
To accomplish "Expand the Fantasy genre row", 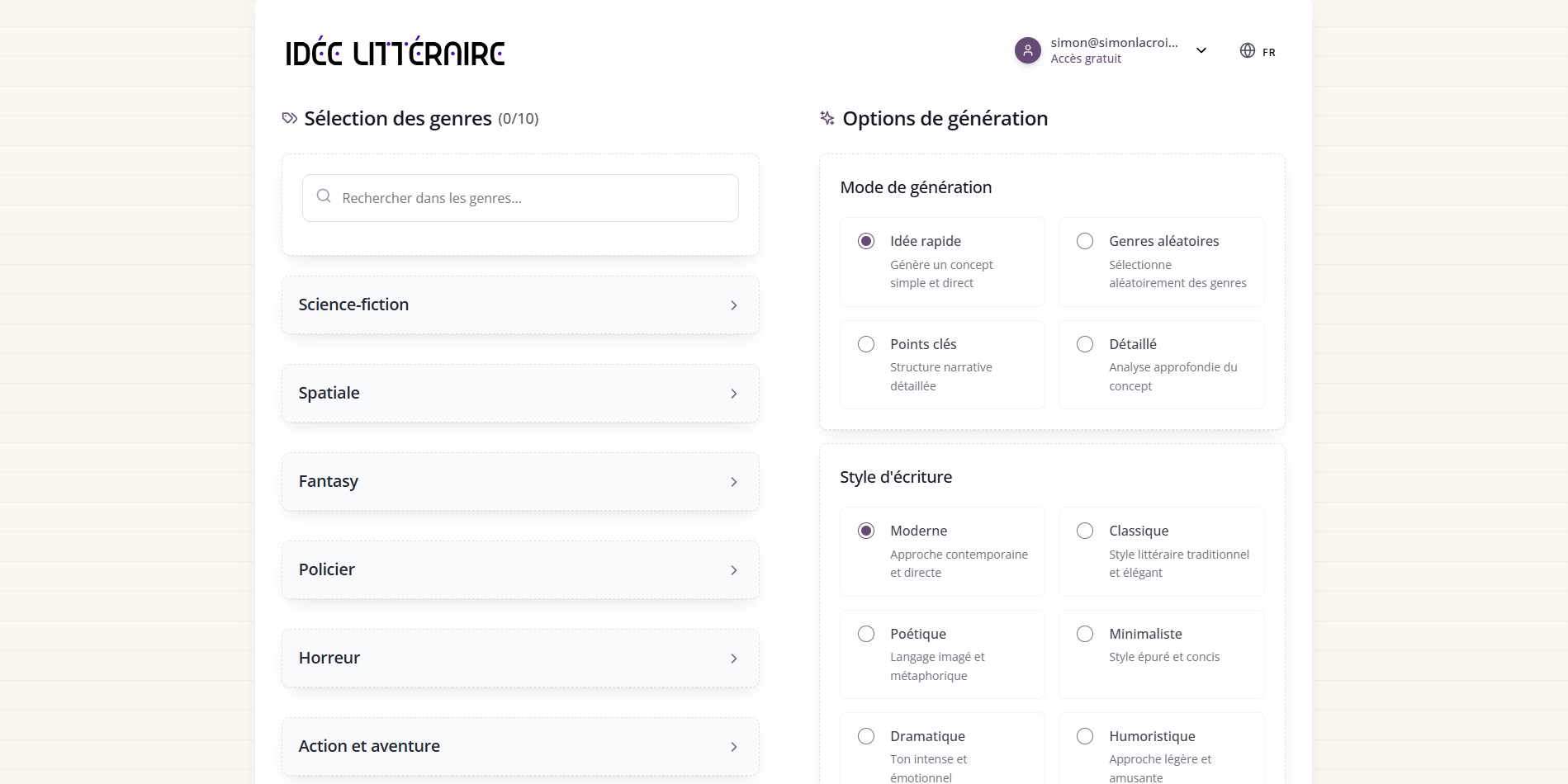I will (520, 482).
